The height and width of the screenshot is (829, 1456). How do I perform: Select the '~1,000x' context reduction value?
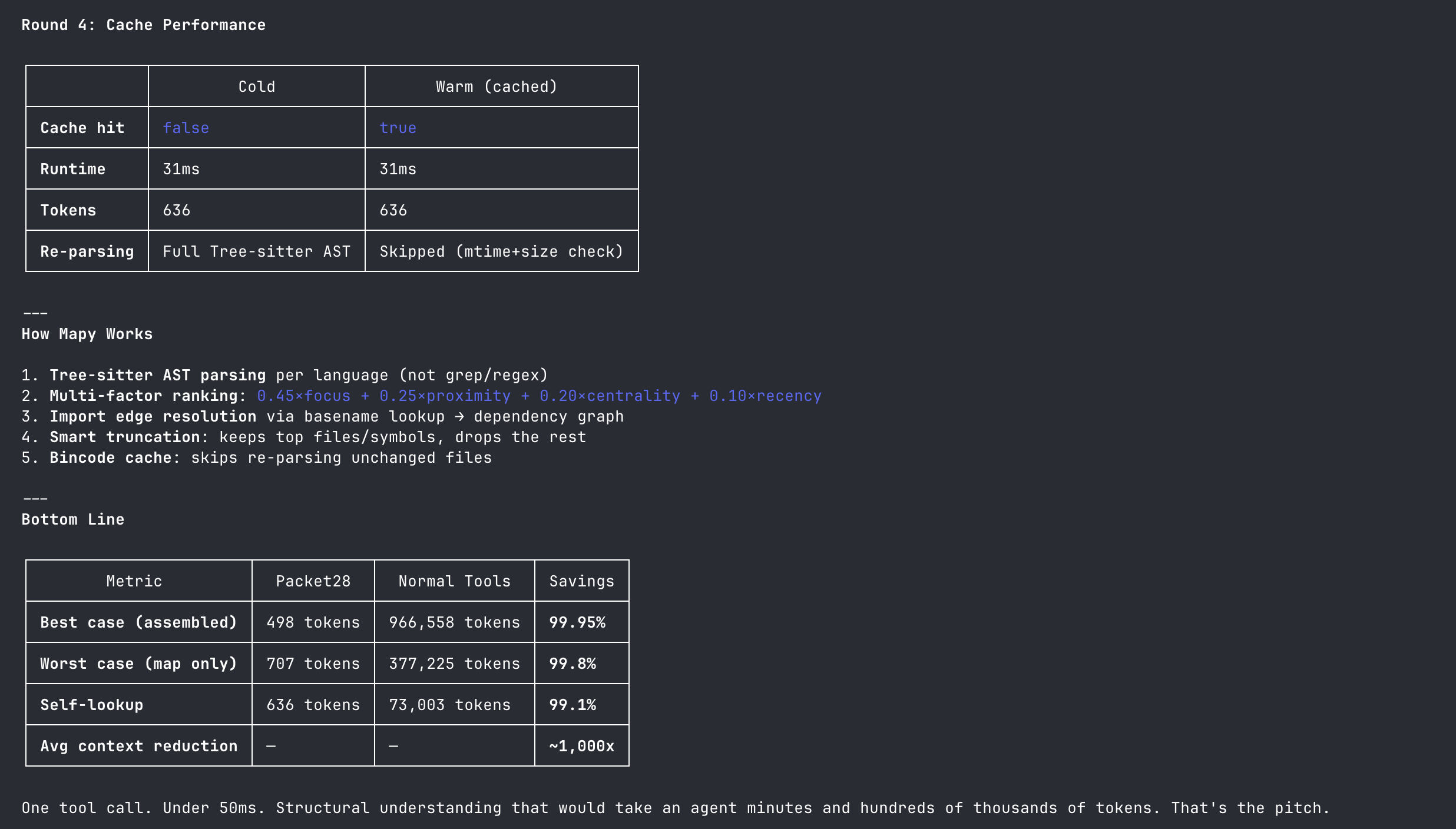pyautogui.click(x=581, y=746)
